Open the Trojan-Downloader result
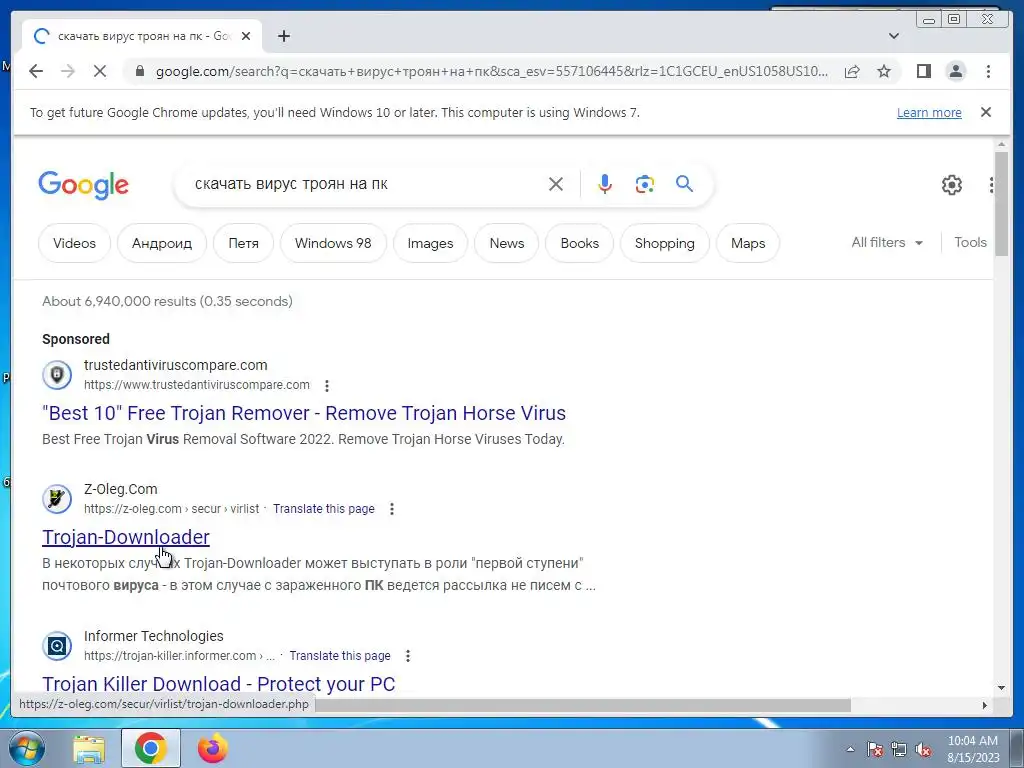The width and height of the screenshot is (1024, 768). point(126,537)
